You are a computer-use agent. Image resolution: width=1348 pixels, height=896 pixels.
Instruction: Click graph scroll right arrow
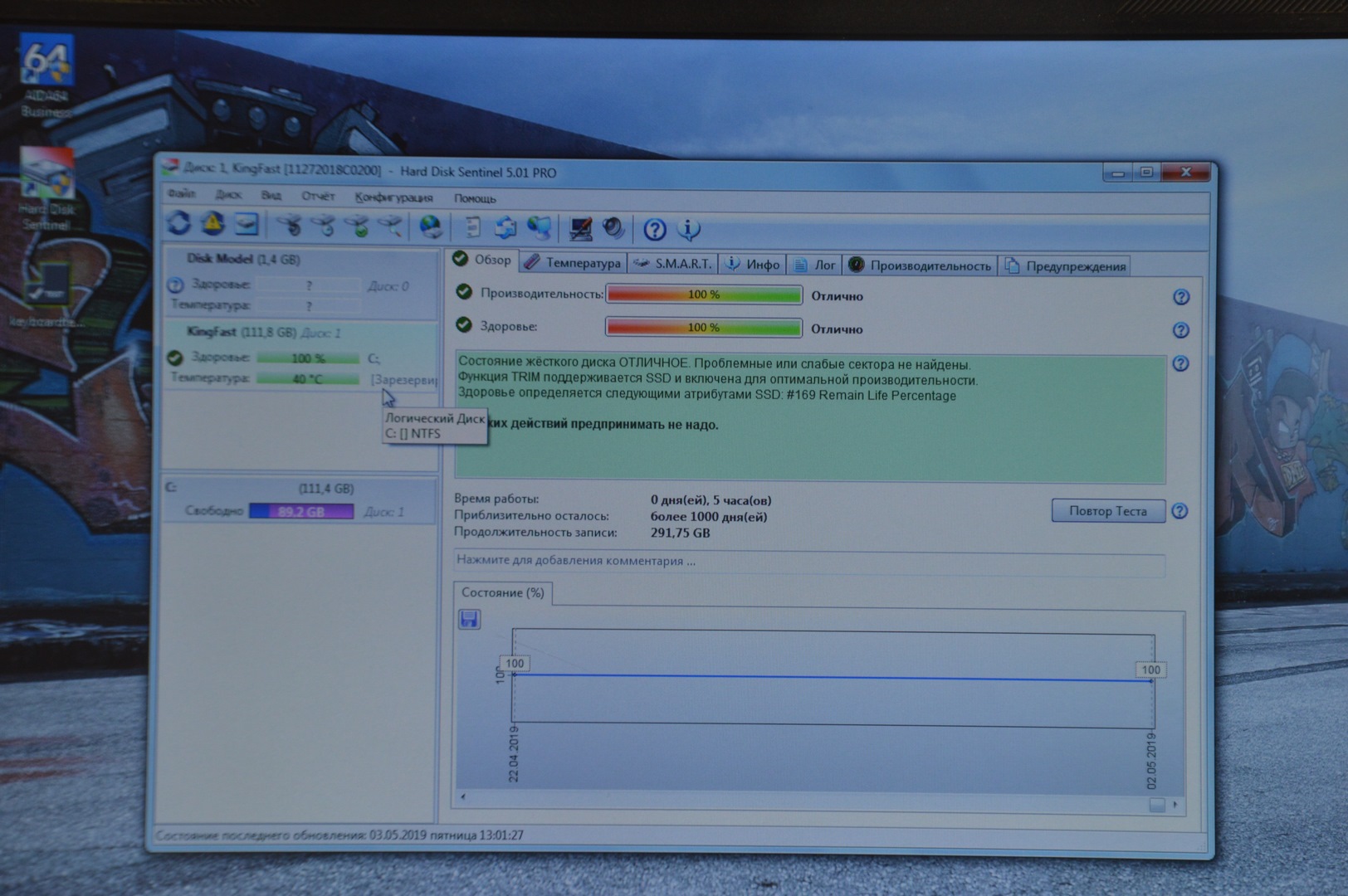(1175, 805)
